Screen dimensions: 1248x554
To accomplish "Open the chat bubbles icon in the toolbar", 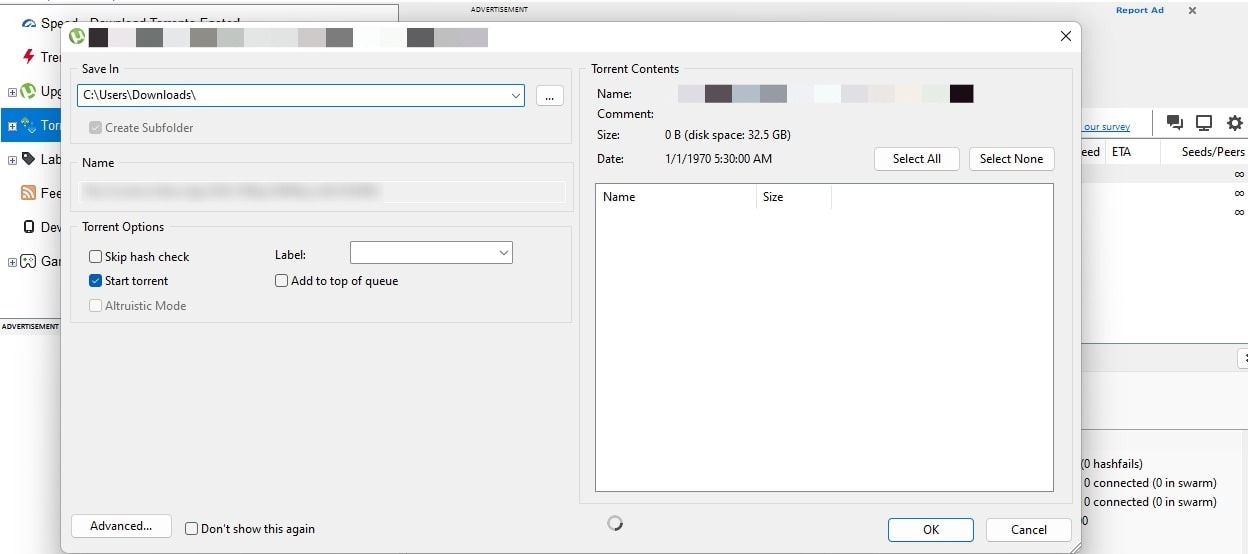I will 1175,123.
